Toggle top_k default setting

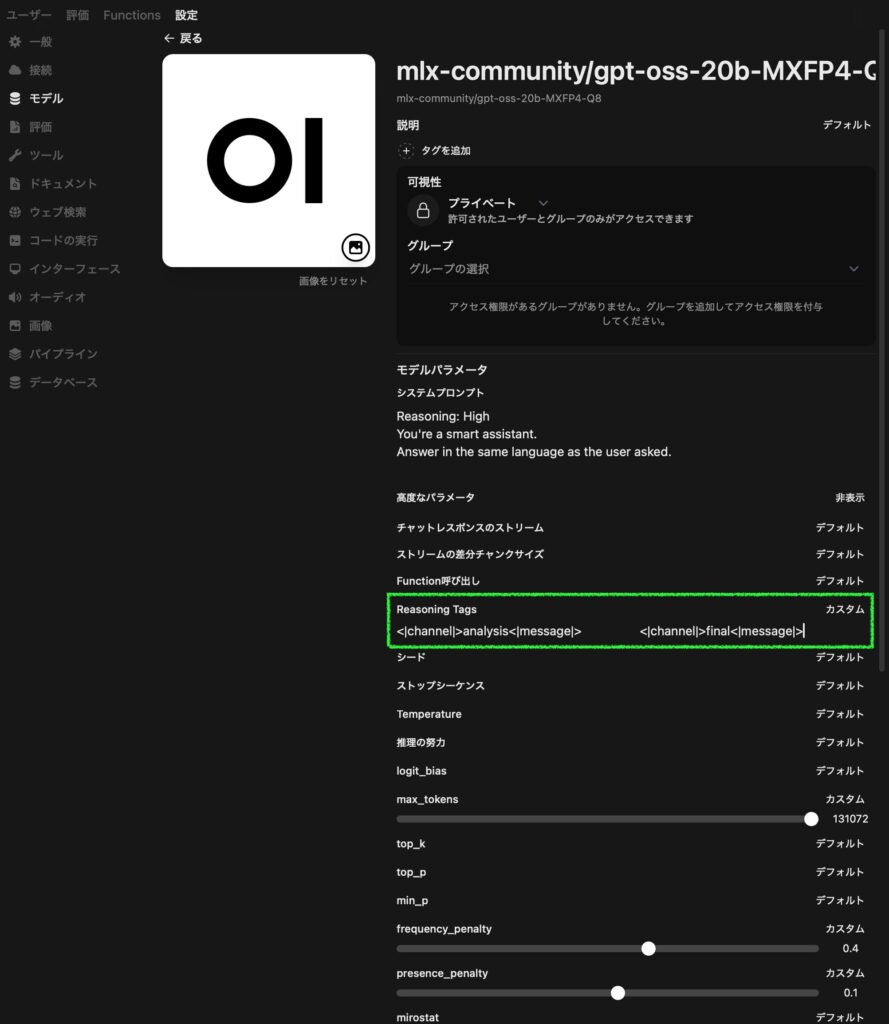[x=840, y=844]
